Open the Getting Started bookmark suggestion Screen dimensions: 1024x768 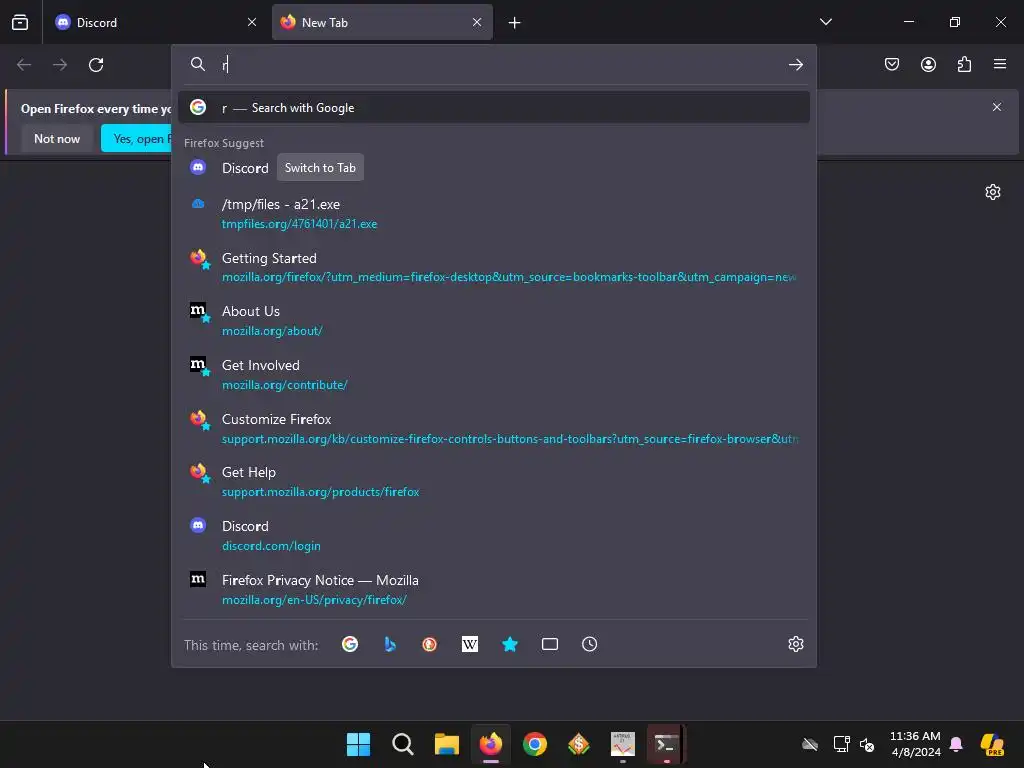494,267
